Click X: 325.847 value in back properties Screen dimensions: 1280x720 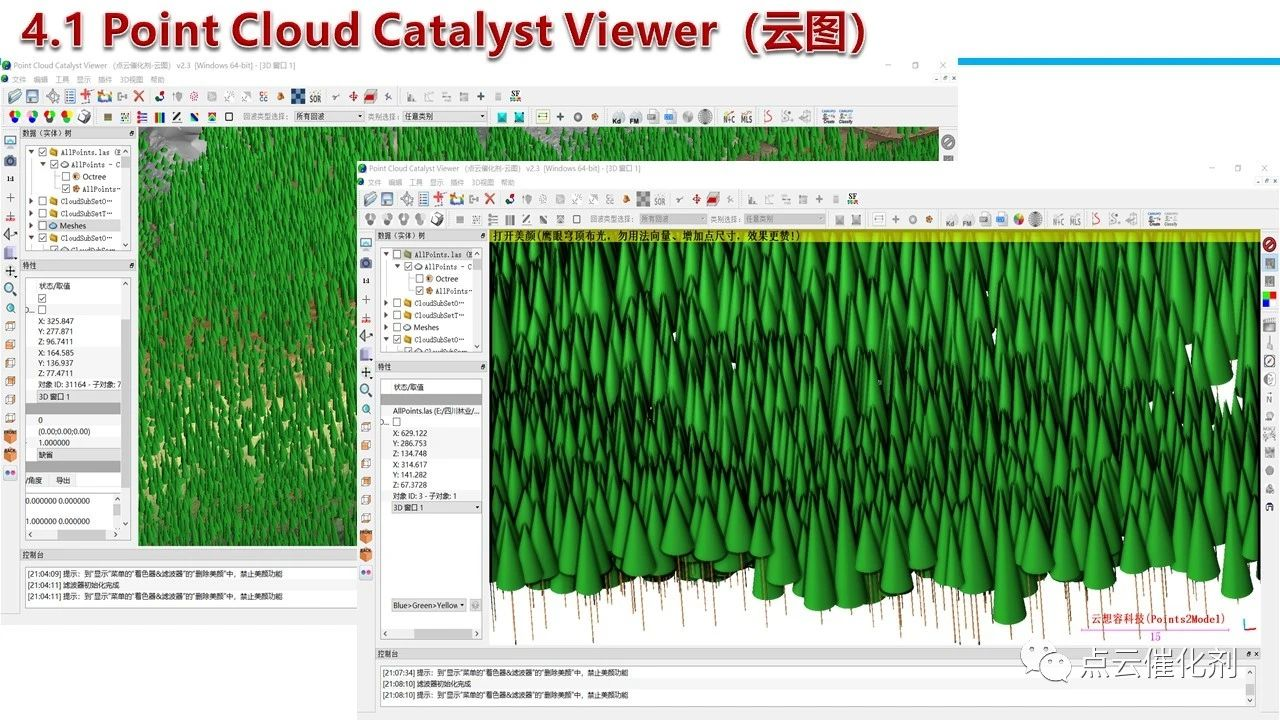coord(55,321)
